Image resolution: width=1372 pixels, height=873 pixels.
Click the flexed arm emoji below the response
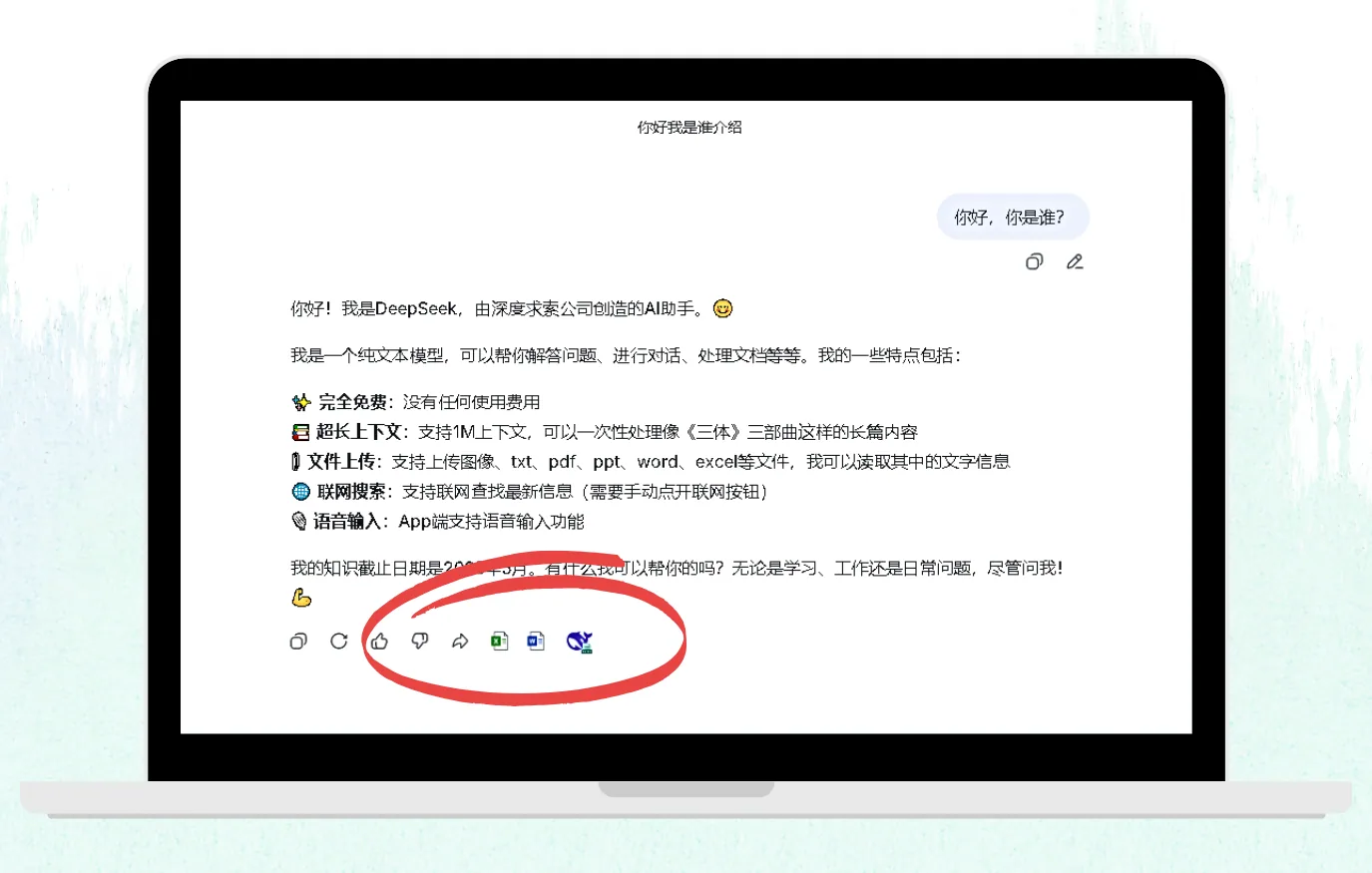(x=301, y=598)
